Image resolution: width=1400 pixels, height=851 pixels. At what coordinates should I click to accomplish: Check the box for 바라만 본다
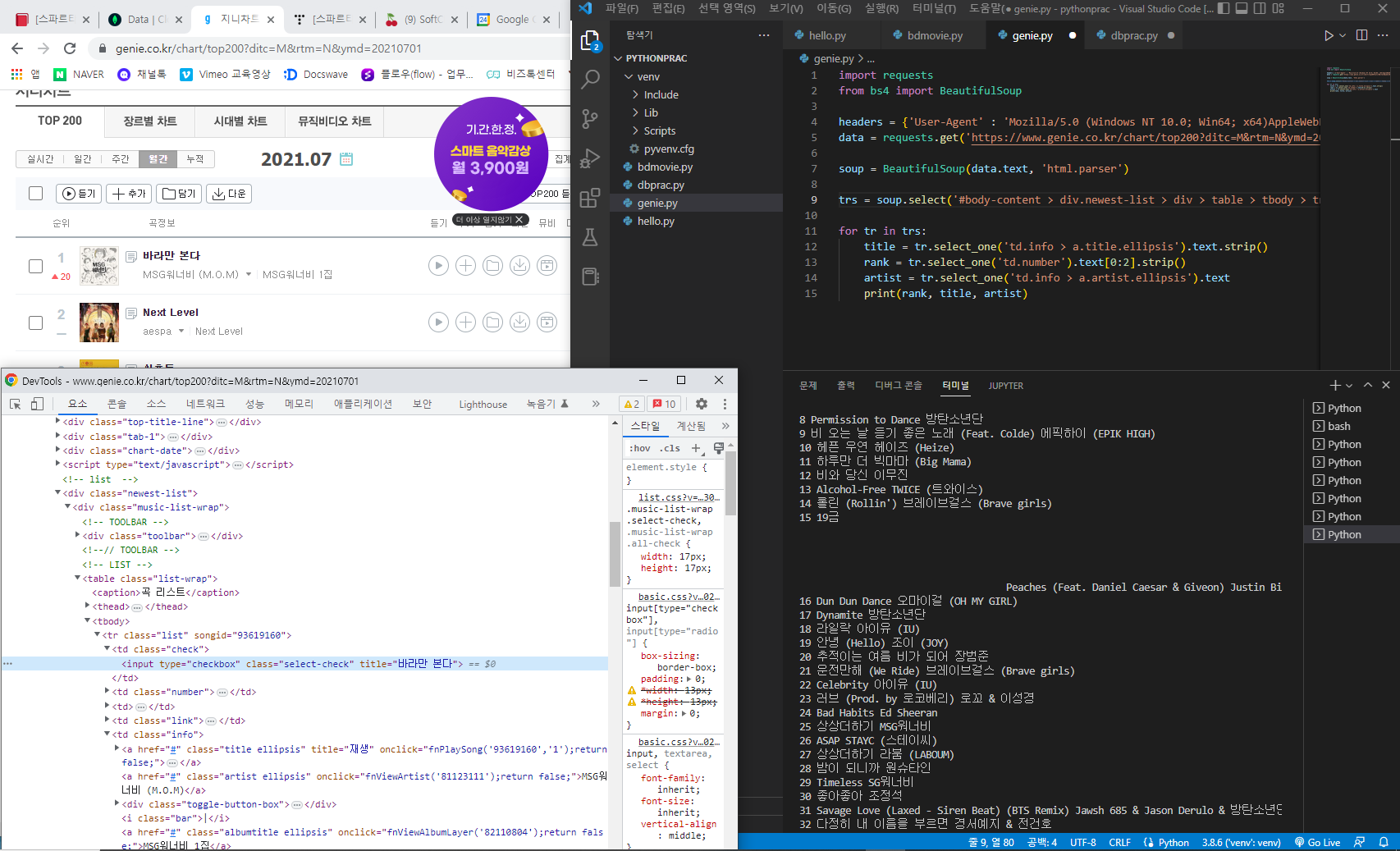[x=35, y=266]
